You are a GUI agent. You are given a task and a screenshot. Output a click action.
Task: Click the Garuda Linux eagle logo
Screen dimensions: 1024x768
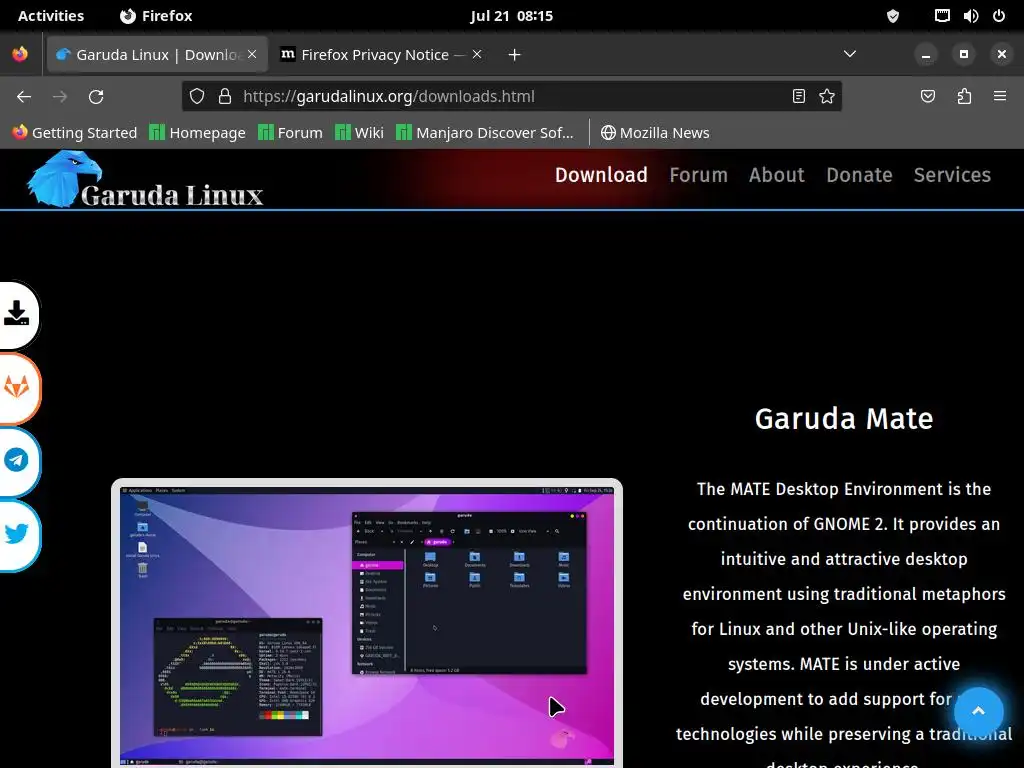point(64,179)
